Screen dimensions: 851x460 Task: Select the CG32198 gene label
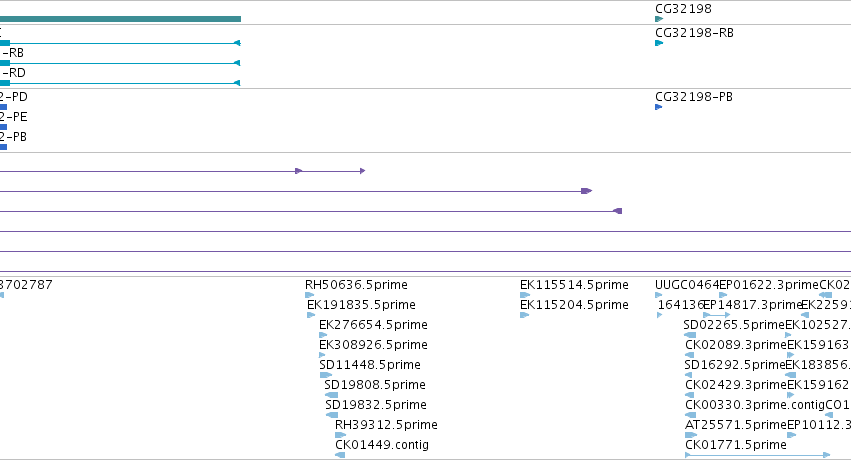click(x=683, y=9)
